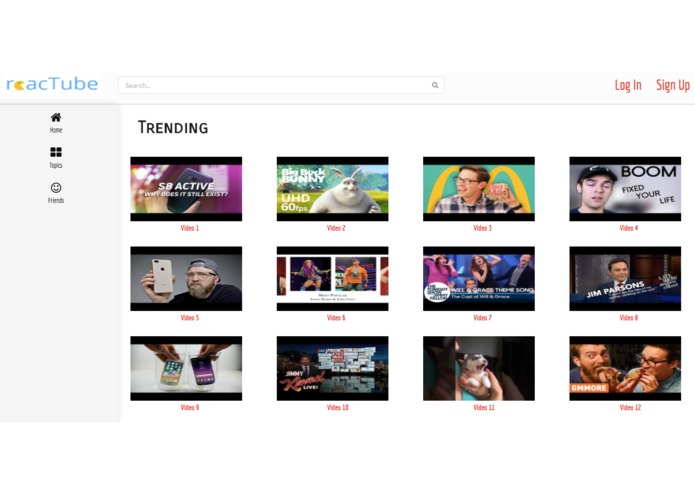Click the Topics grid icon
The image size is (695, 494).
(56, 152)
